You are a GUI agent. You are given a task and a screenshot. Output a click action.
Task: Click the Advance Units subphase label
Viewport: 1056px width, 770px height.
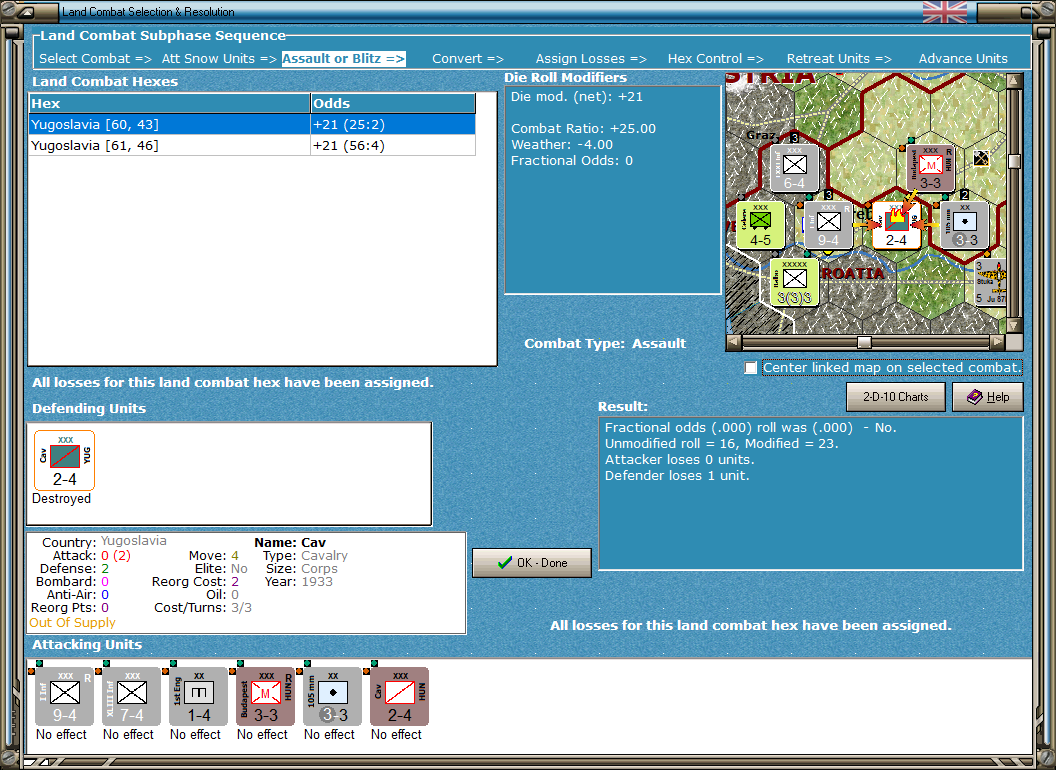click(963, 59)
